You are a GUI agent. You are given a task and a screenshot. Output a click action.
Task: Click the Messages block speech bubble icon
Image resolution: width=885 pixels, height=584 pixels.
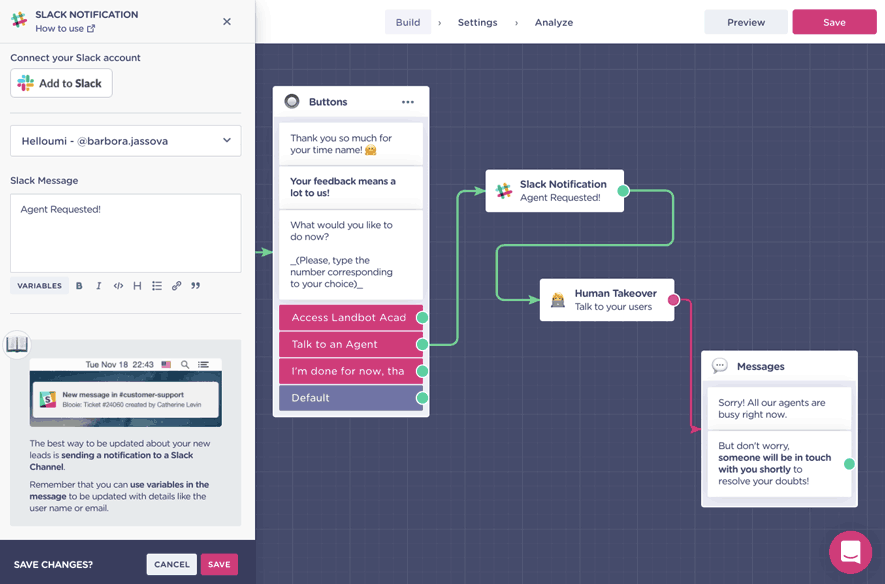coord(720,366)
